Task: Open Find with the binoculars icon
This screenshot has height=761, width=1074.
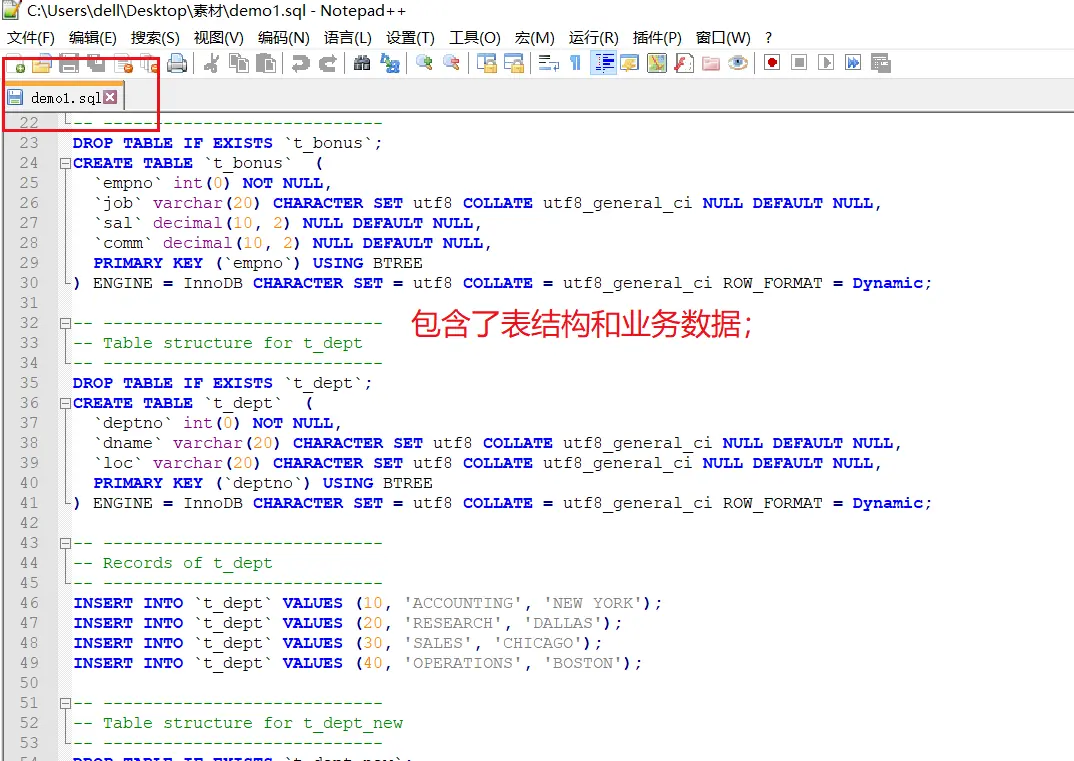Action: pyautogui.click(x=362, y=64)
